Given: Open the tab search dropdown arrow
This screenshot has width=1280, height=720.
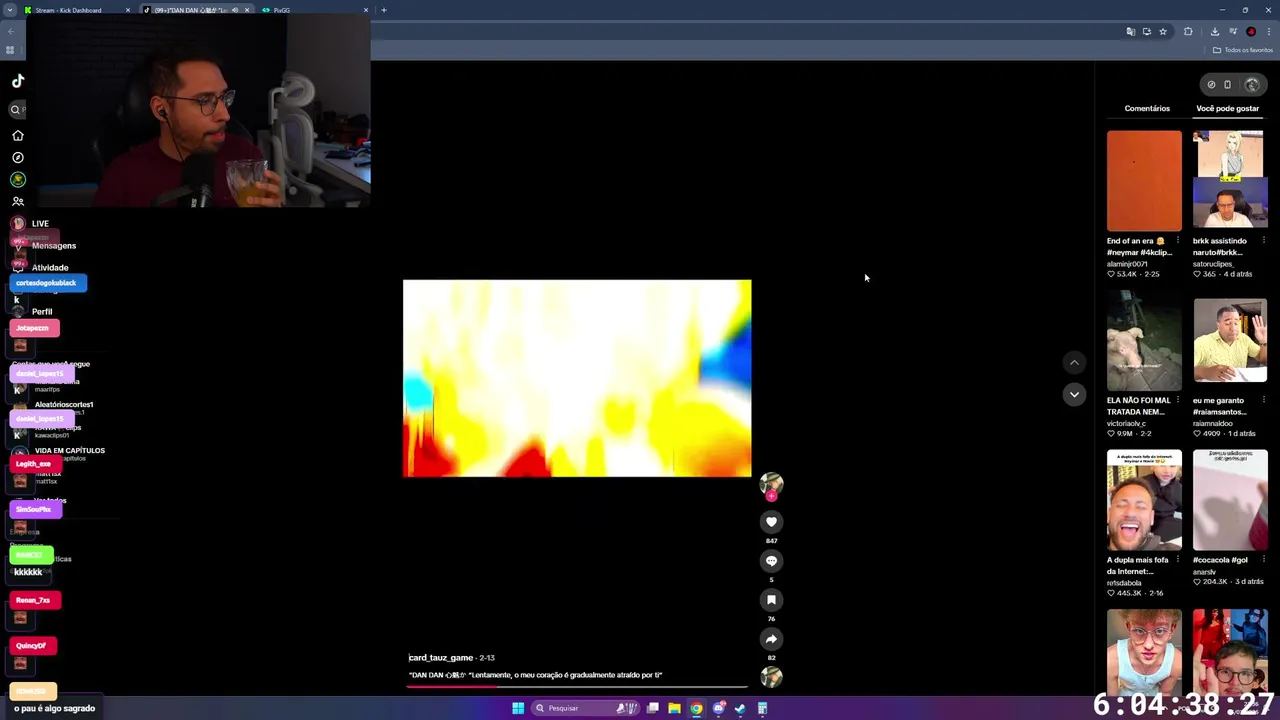Looking at the screenshot, I should pos(10,10).
